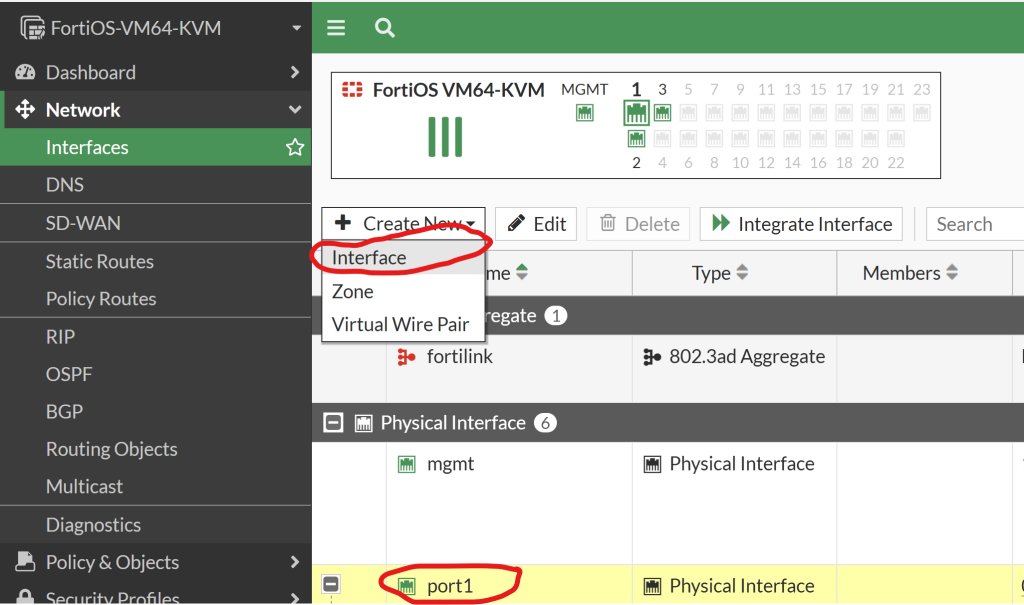Click the greyed port 11 icon
This screenshot has width=1024, height=605.
(766, 113)
